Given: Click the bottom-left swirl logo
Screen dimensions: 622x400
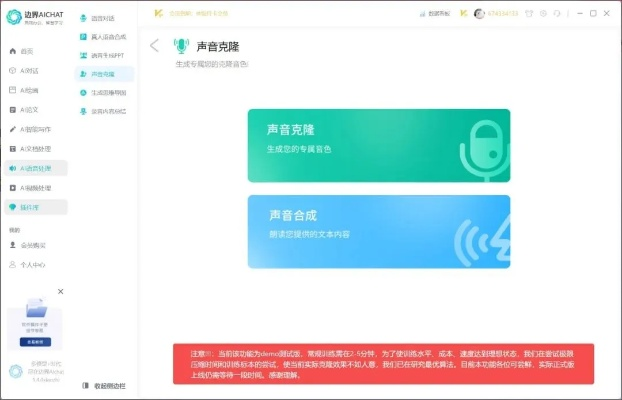Looking at the screenshot, I should point(16,371).
